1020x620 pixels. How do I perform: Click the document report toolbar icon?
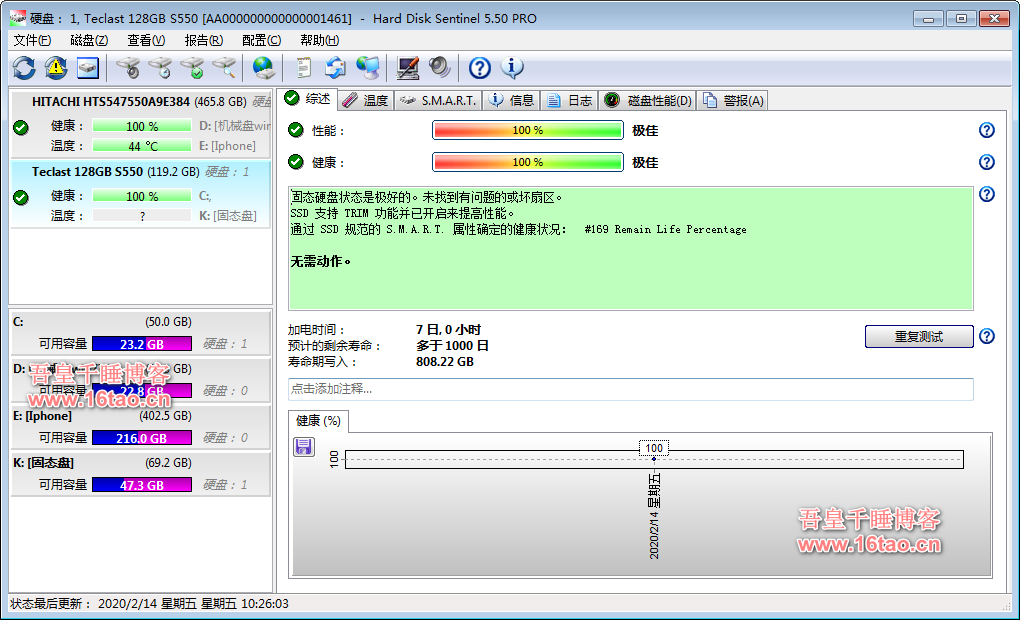tap(303, 68)
